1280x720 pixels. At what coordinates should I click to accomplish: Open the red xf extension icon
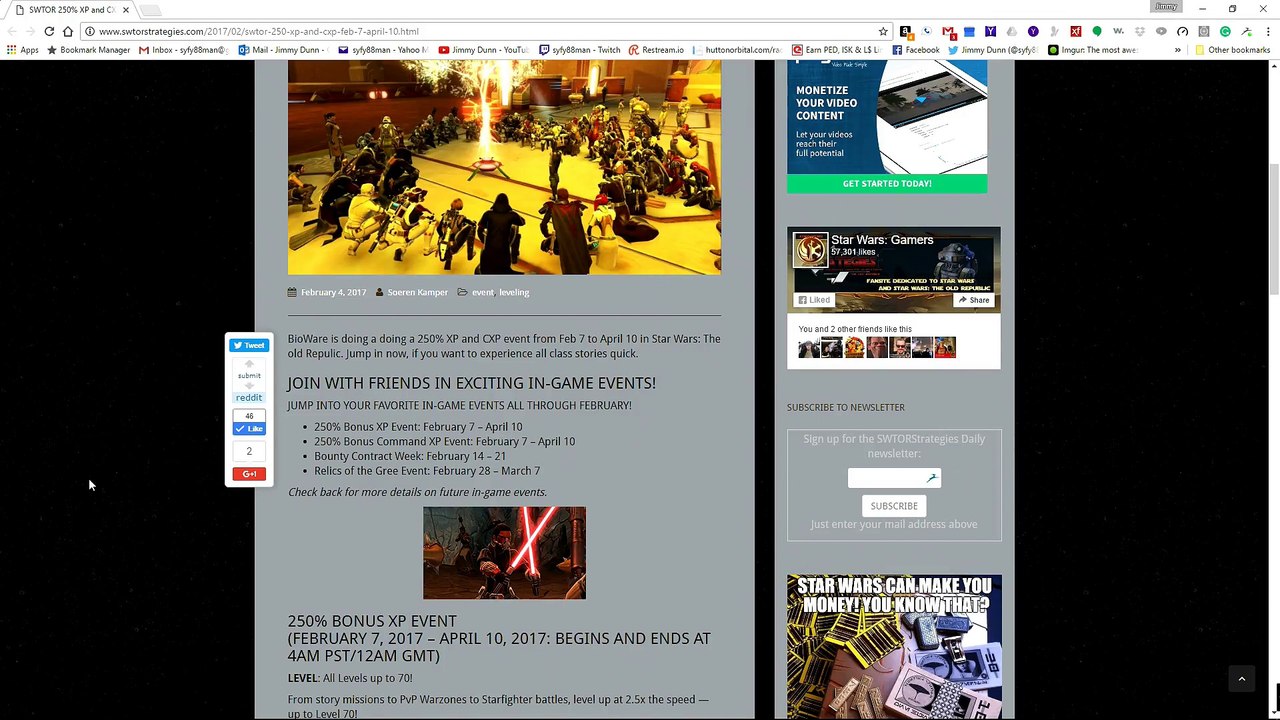click(1075, 31)
